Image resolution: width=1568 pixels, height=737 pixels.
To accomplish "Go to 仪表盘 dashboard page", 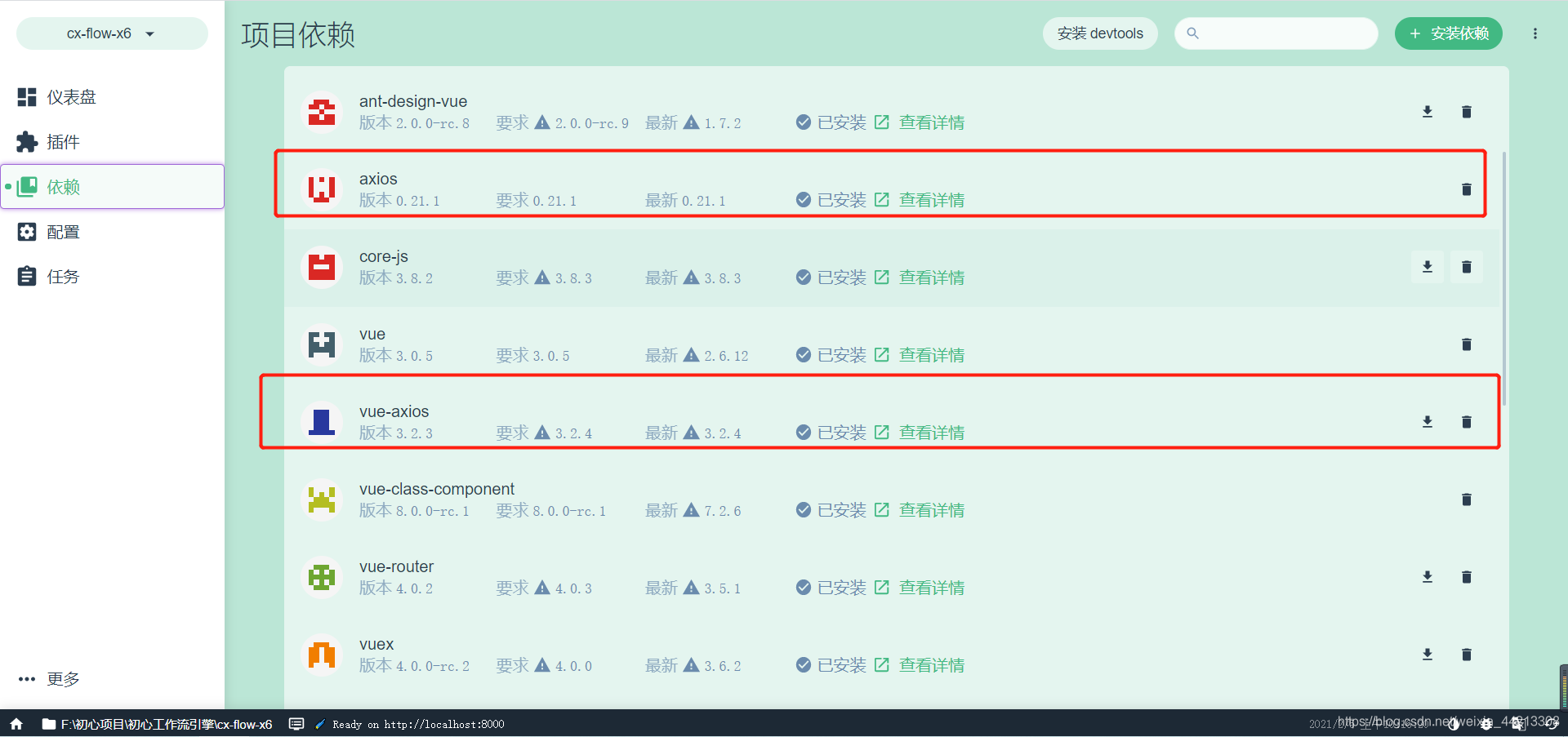I will [112, 97].
